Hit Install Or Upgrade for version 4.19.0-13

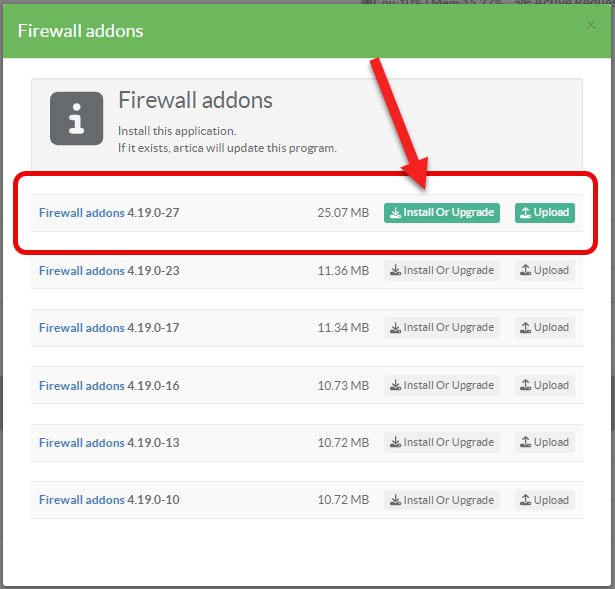click(x=441, y=442)
